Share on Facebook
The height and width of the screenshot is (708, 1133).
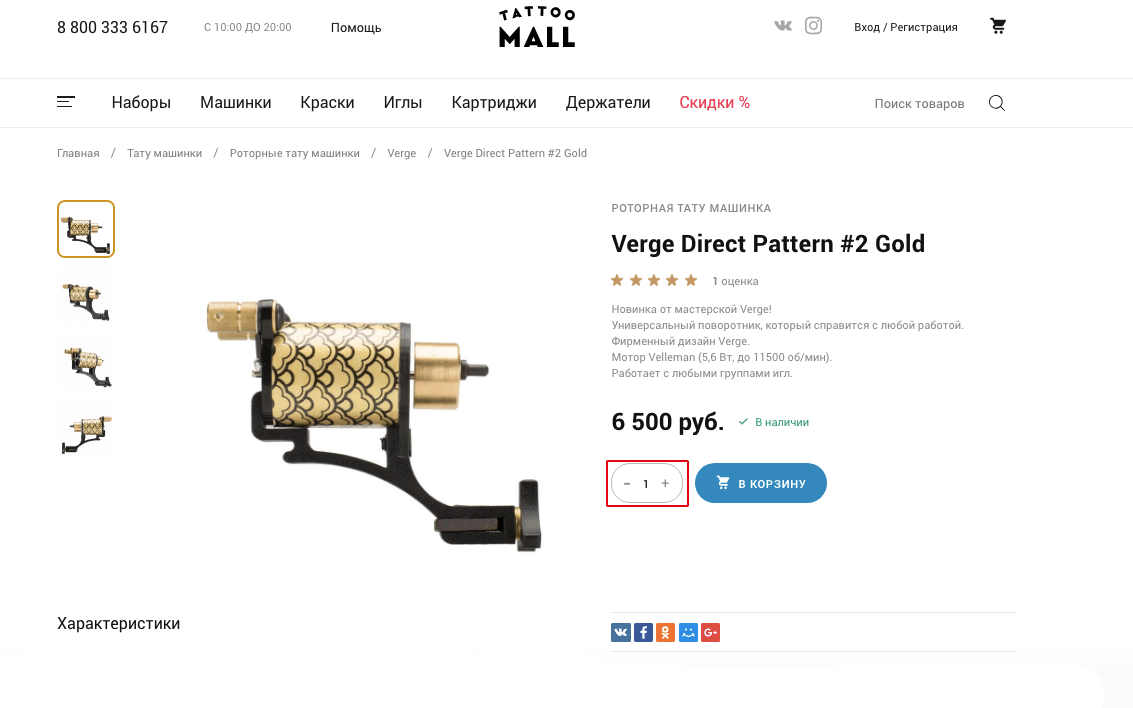point(643,633)
